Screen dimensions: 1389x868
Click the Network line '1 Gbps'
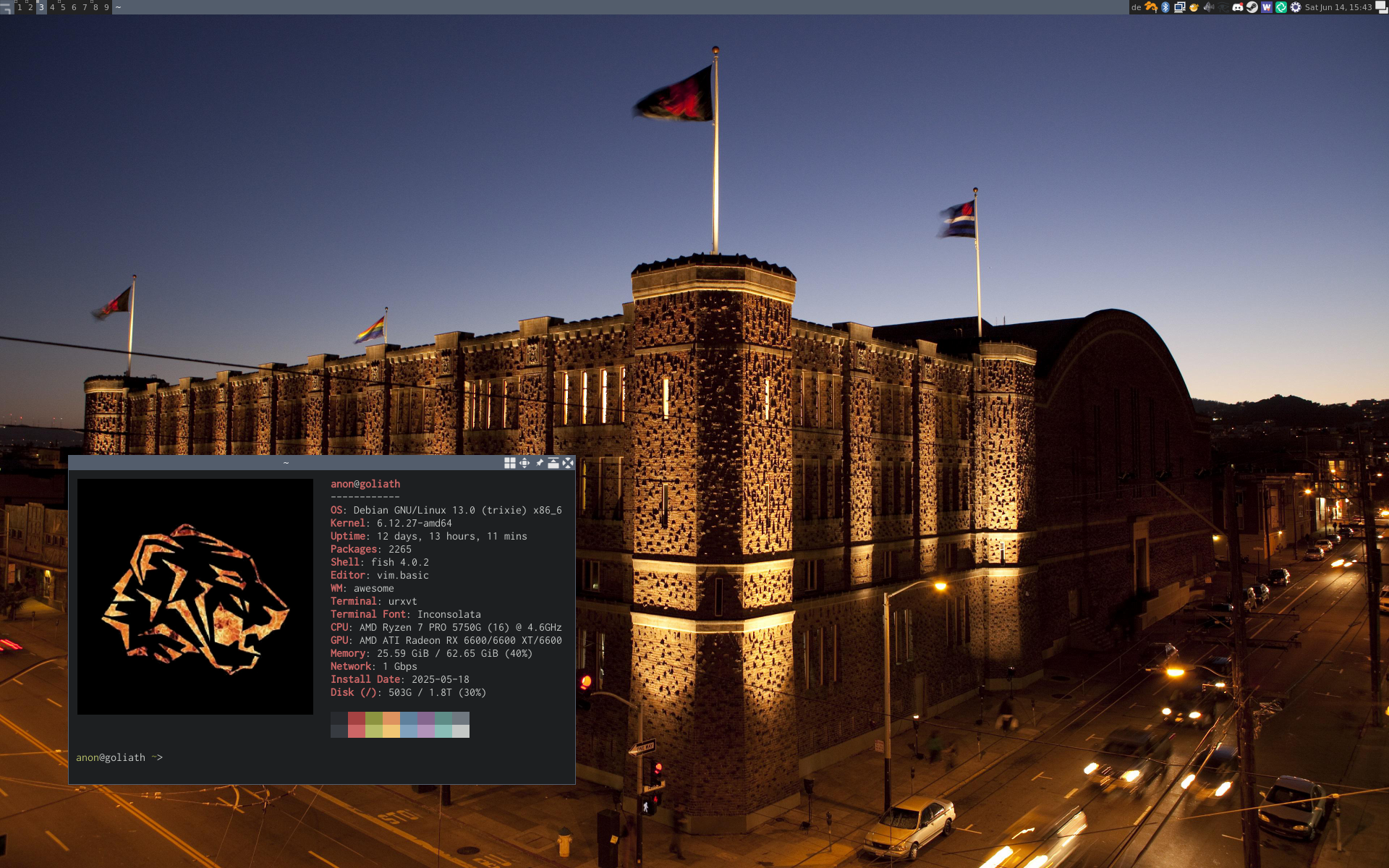coord(374,666)
